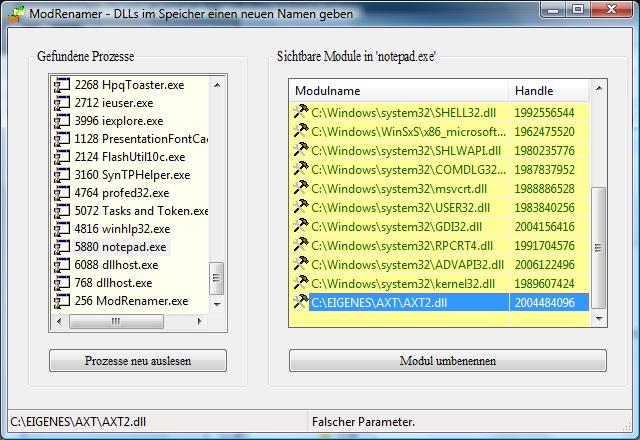Click process icon beside 5880 notepad.exe
Viewport: 640px width, 440px height.
pos(62,247)
